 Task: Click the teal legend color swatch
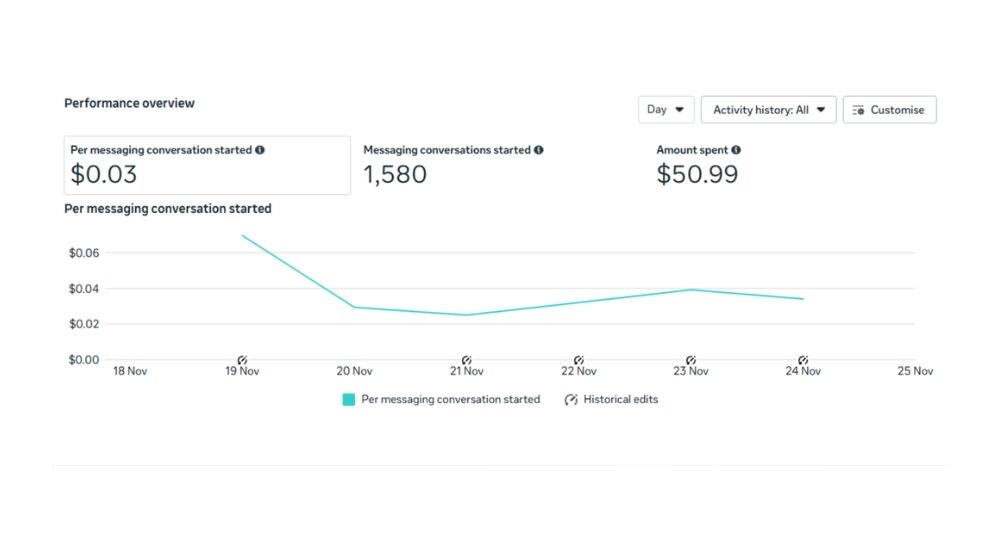tap(349, 399)
